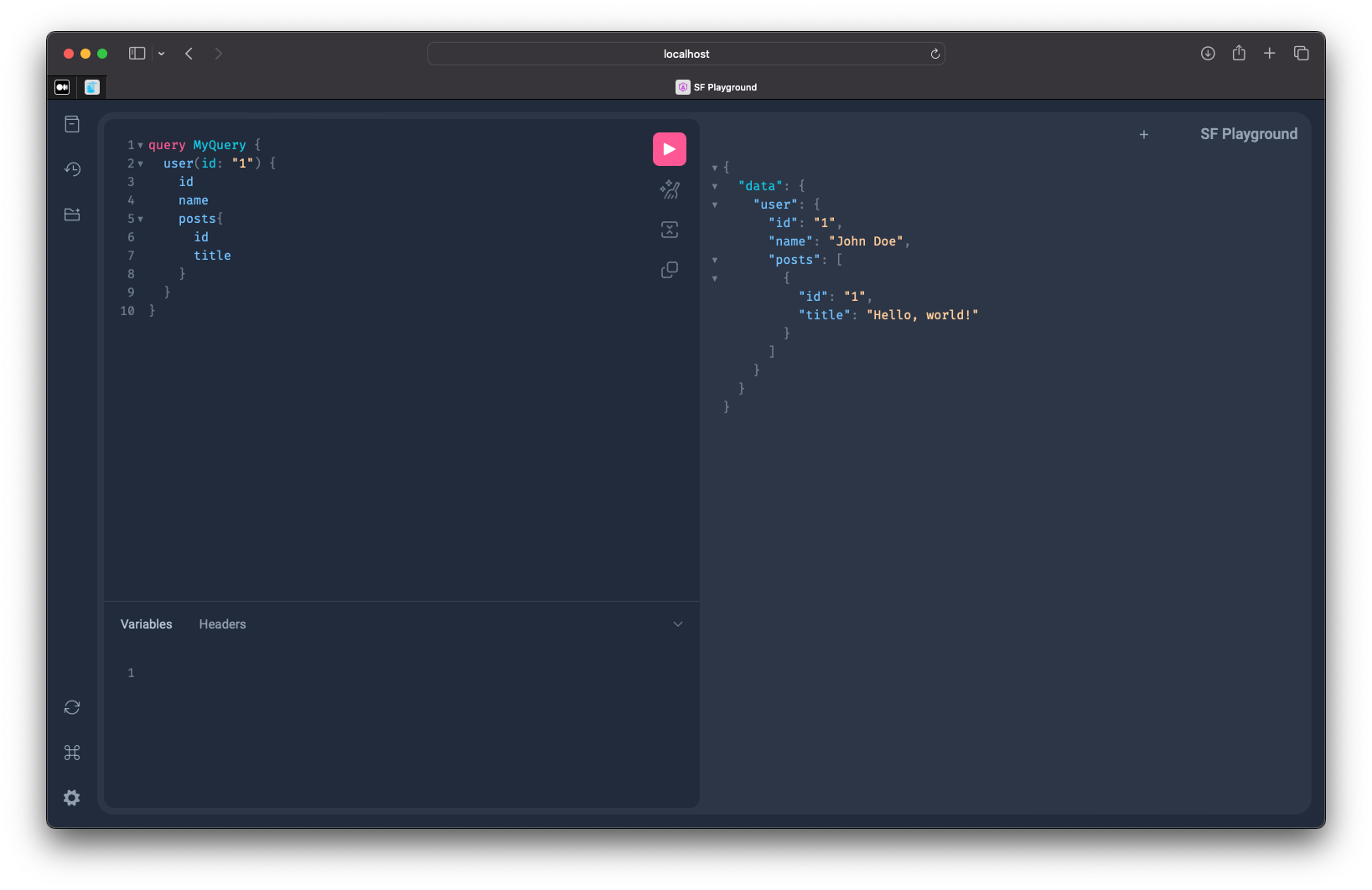
Task: Switch to the Headers tab
Action: coord(222,624)
